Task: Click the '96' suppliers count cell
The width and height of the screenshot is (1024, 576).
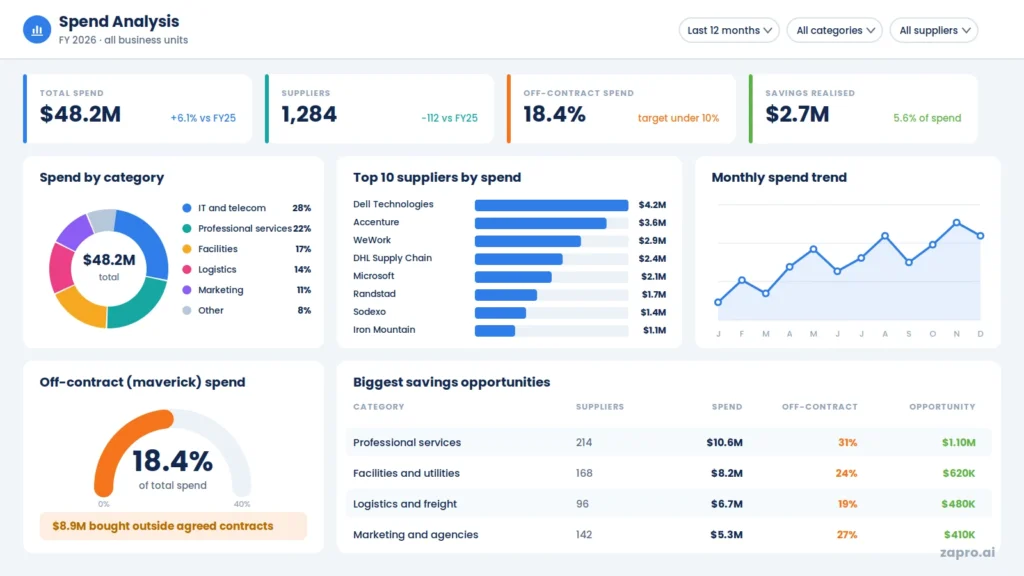Action: point(582,504)
